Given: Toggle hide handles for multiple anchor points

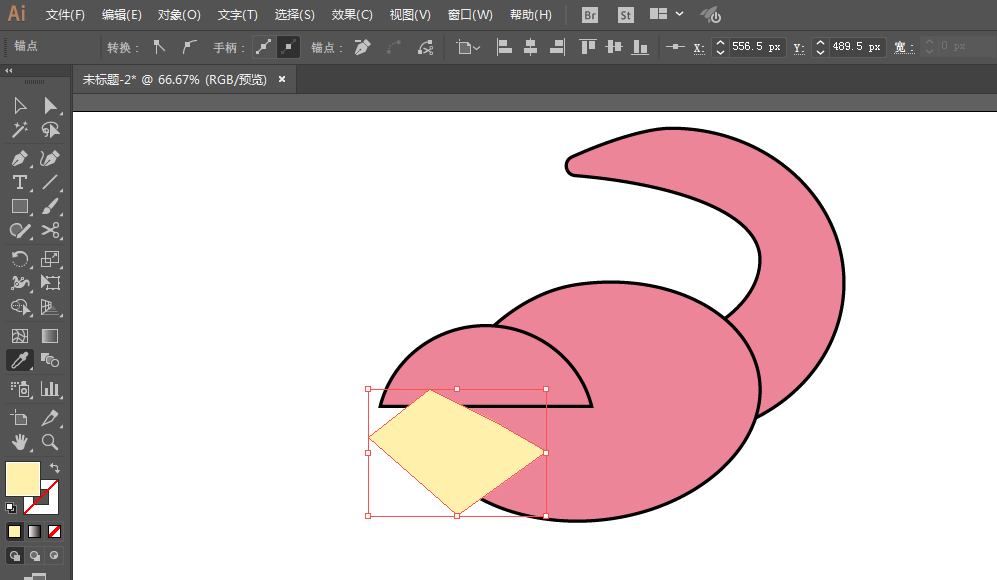Looking at the screenshot, I should coord(288,47).
